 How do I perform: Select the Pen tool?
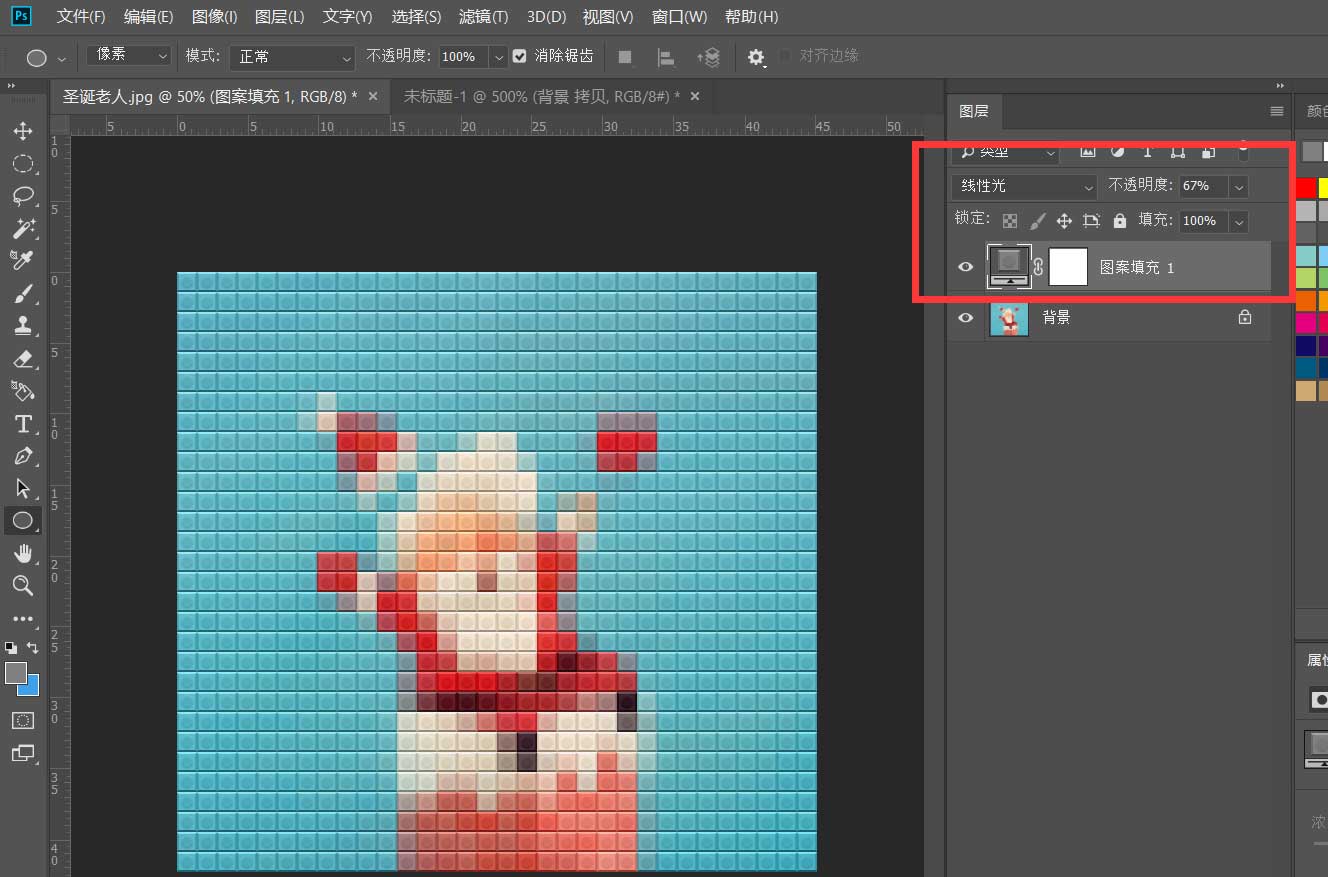pyautogui.click(x=23, y=456)
